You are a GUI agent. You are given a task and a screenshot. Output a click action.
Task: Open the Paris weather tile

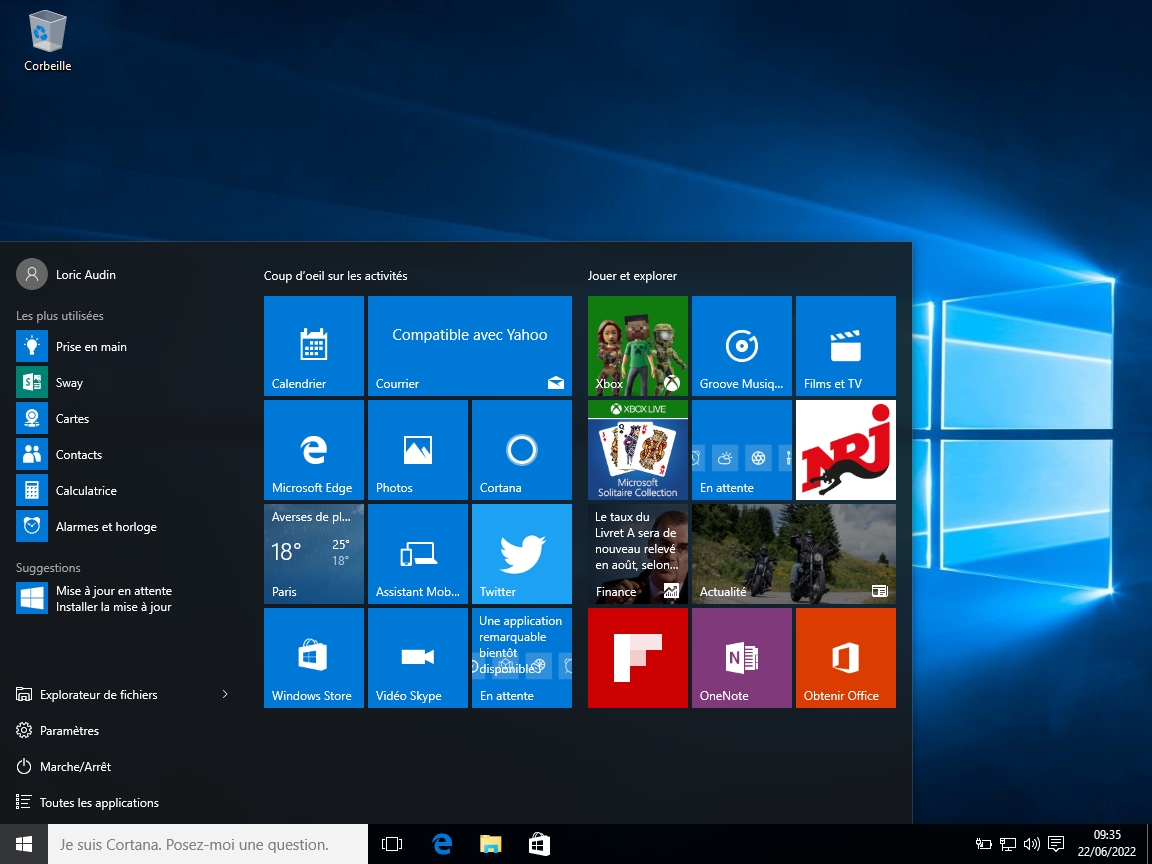[314, 554]
